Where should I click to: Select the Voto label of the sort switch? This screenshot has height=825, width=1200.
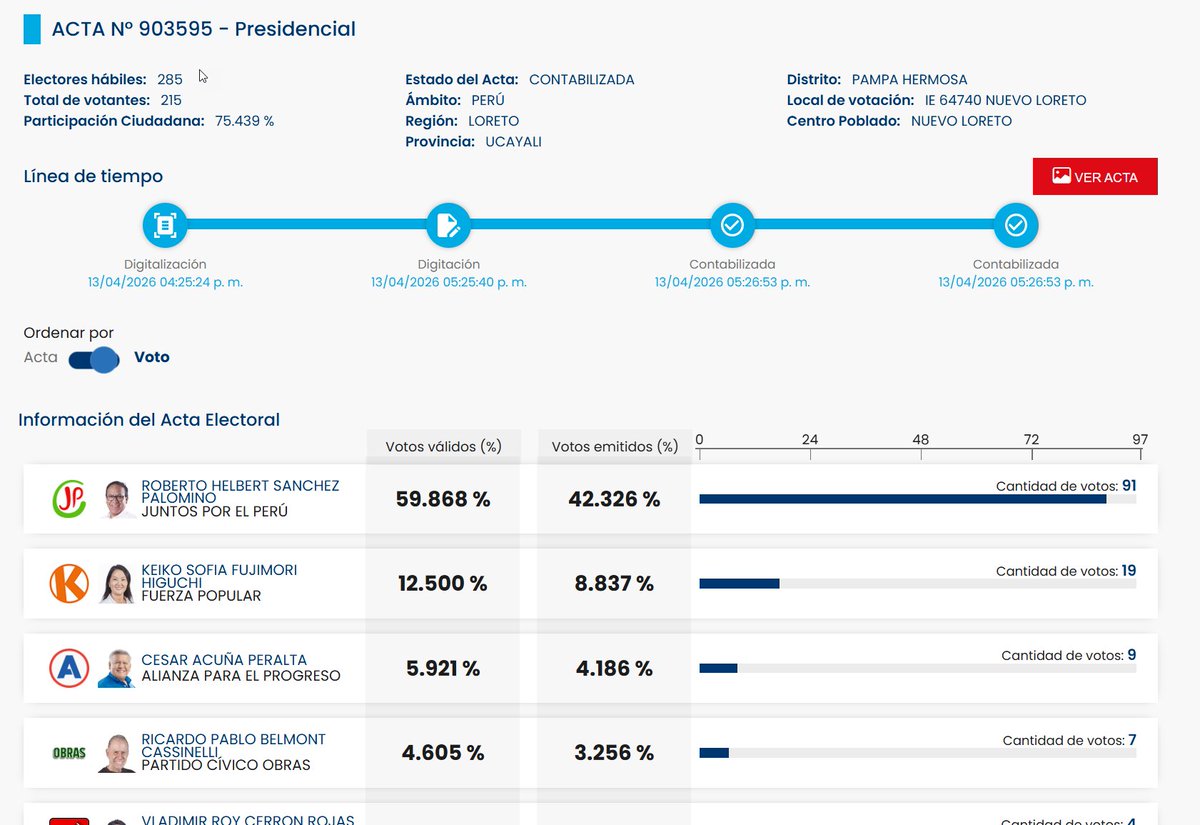(x=152, y=357)
